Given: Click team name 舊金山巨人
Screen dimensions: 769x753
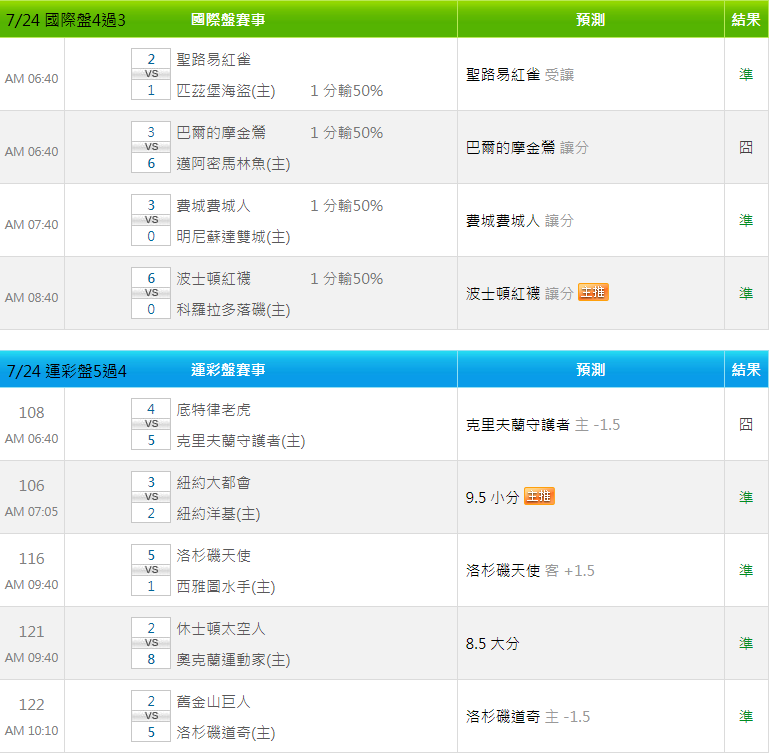Looking at the screenshot, I should click(x=213, y=701).
